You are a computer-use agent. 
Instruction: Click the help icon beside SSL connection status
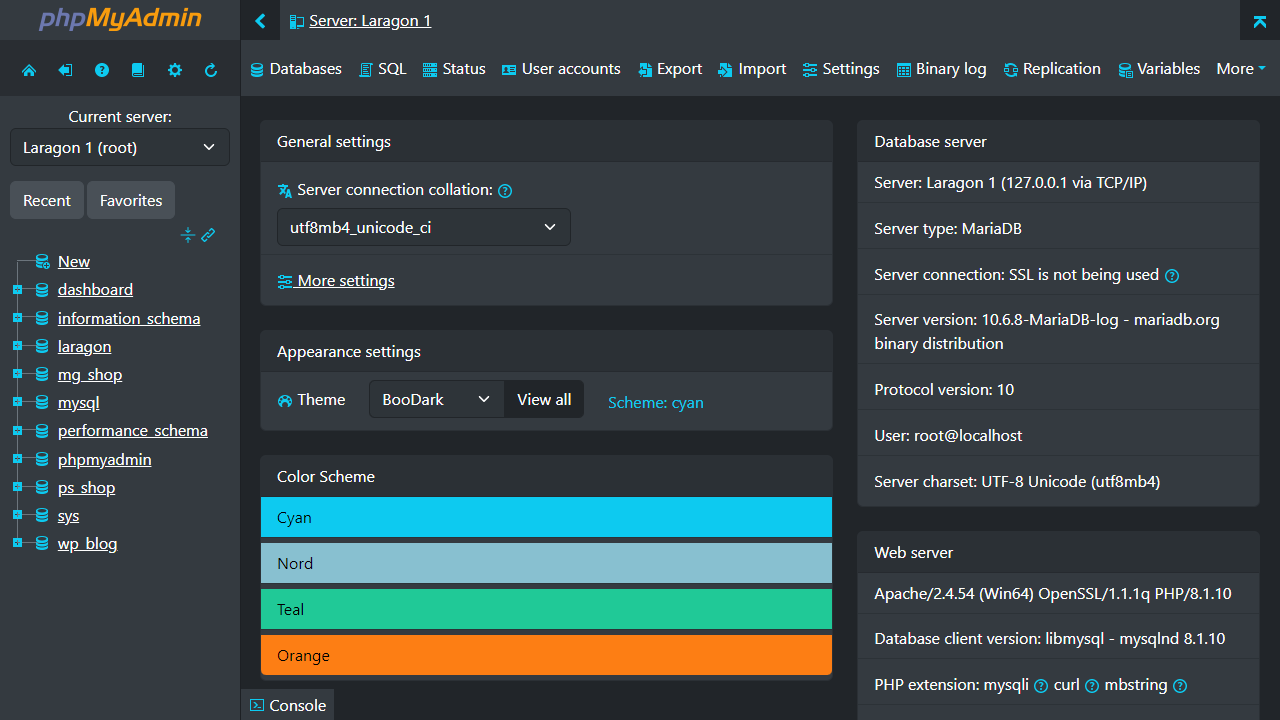[x=1171, y=275]
